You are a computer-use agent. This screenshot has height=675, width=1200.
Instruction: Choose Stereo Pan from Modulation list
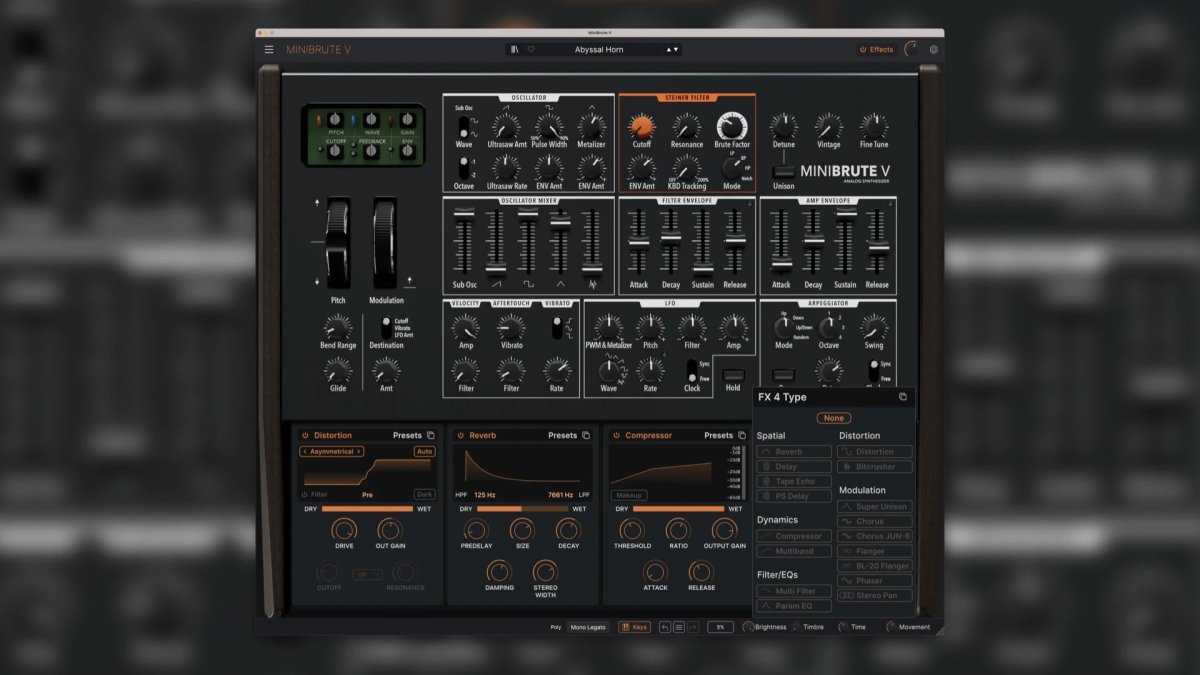tap(875, 595)
